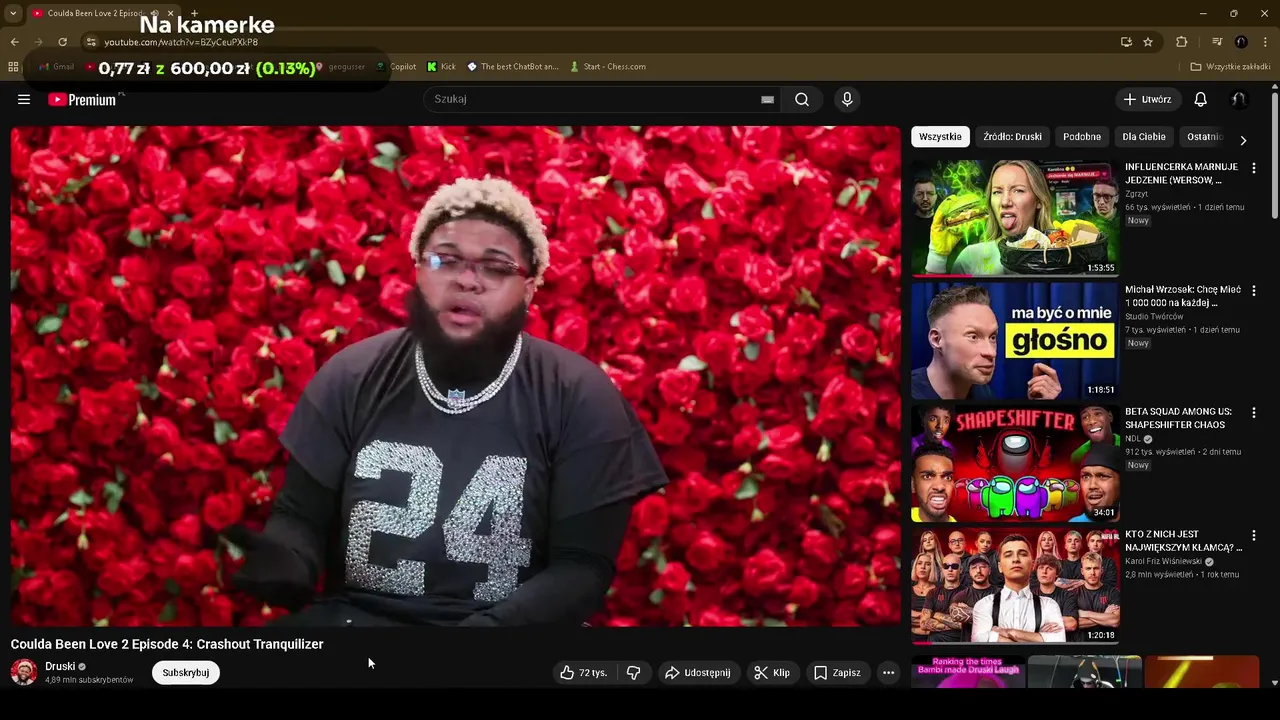1280x720 pixels.
Task: Click the magnifying glass search button
Action: pyautogui.click(x=802, y=99)
